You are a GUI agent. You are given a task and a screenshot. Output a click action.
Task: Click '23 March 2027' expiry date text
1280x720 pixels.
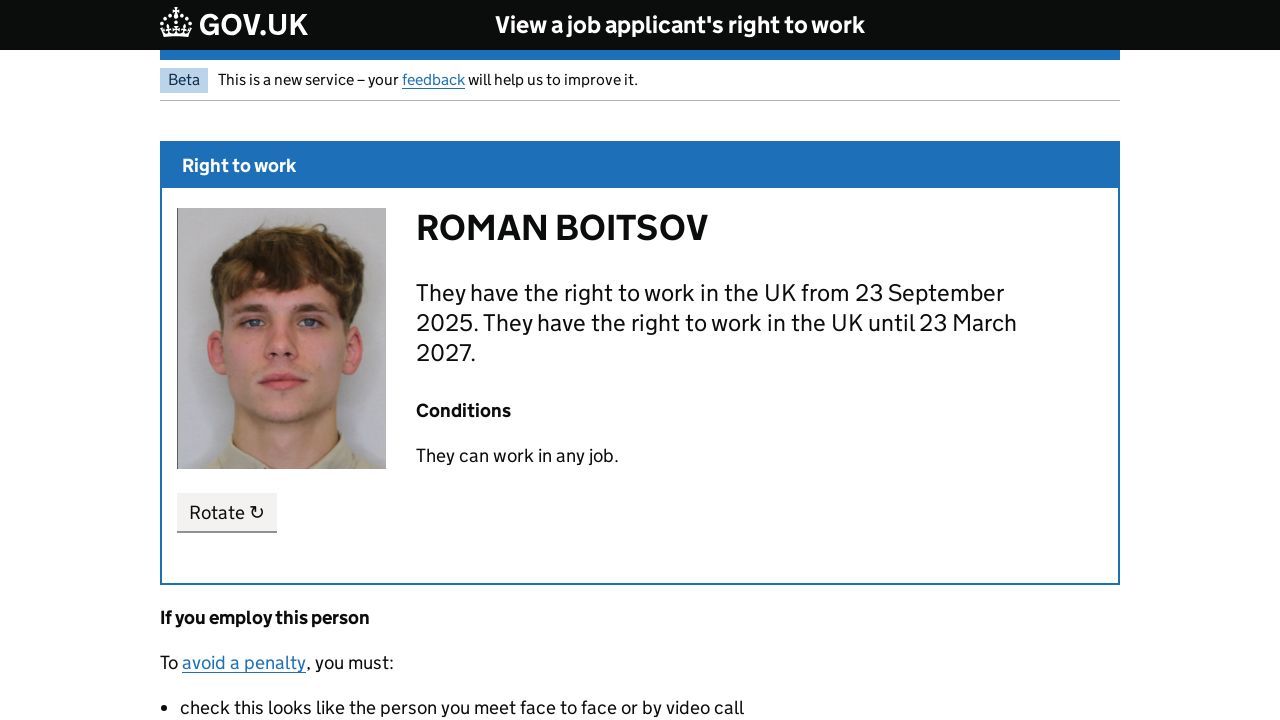[968, 324]
